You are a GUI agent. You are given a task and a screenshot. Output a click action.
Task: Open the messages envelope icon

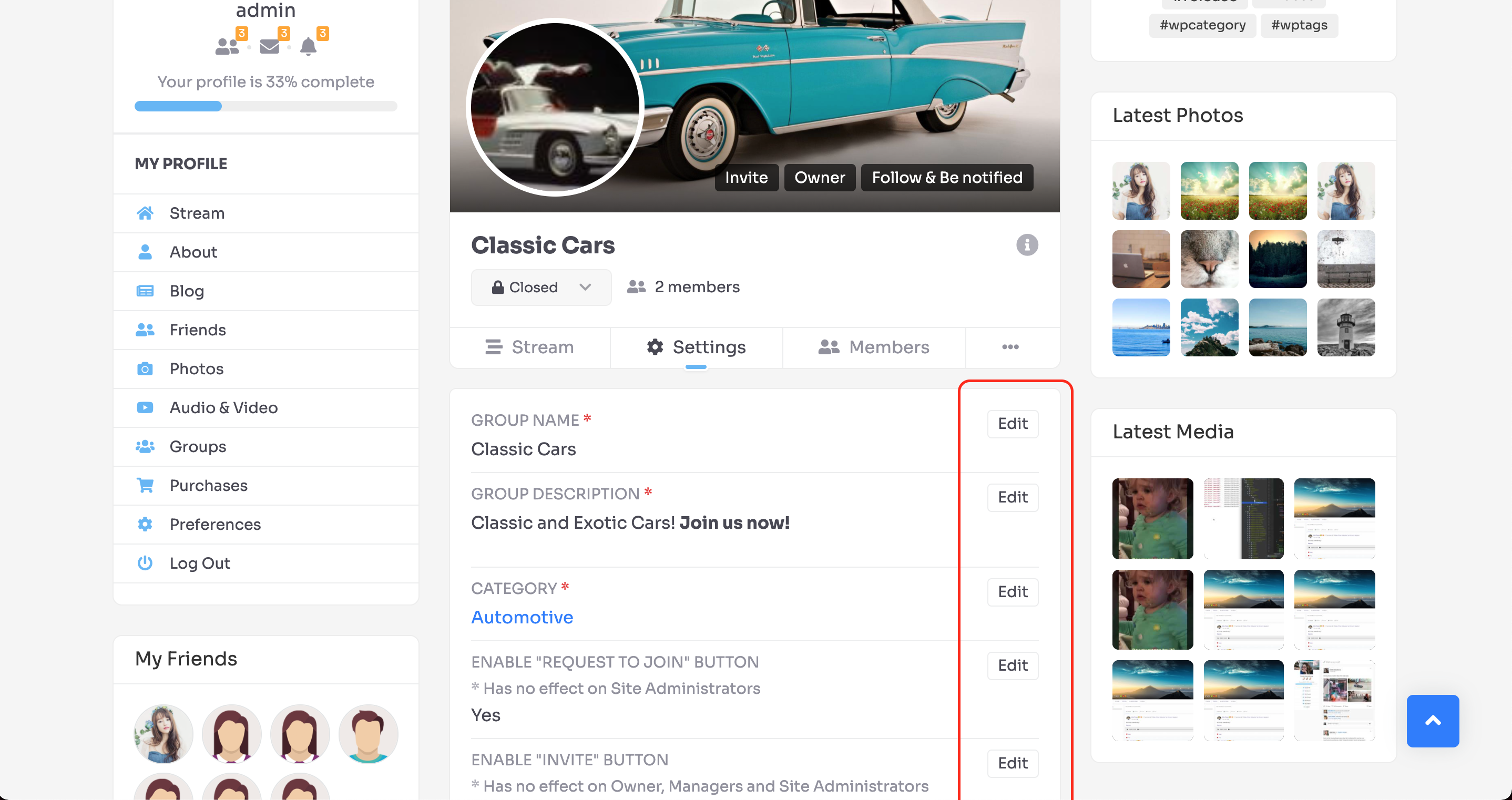269,46
